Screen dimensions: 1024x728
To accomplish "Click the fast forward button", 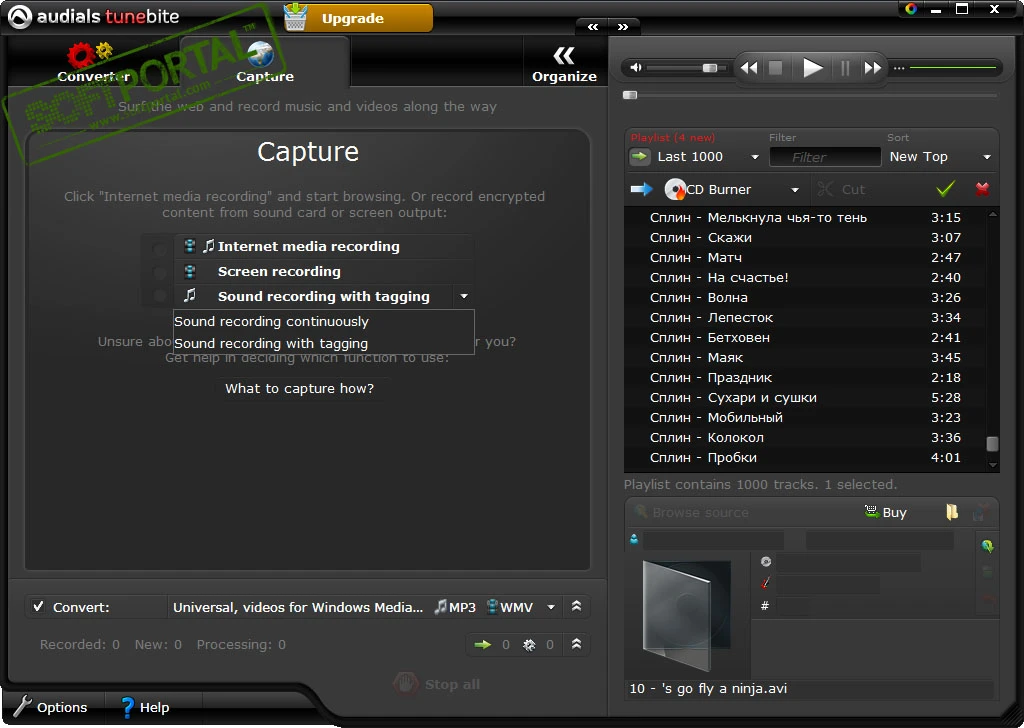I will [873, 68].
